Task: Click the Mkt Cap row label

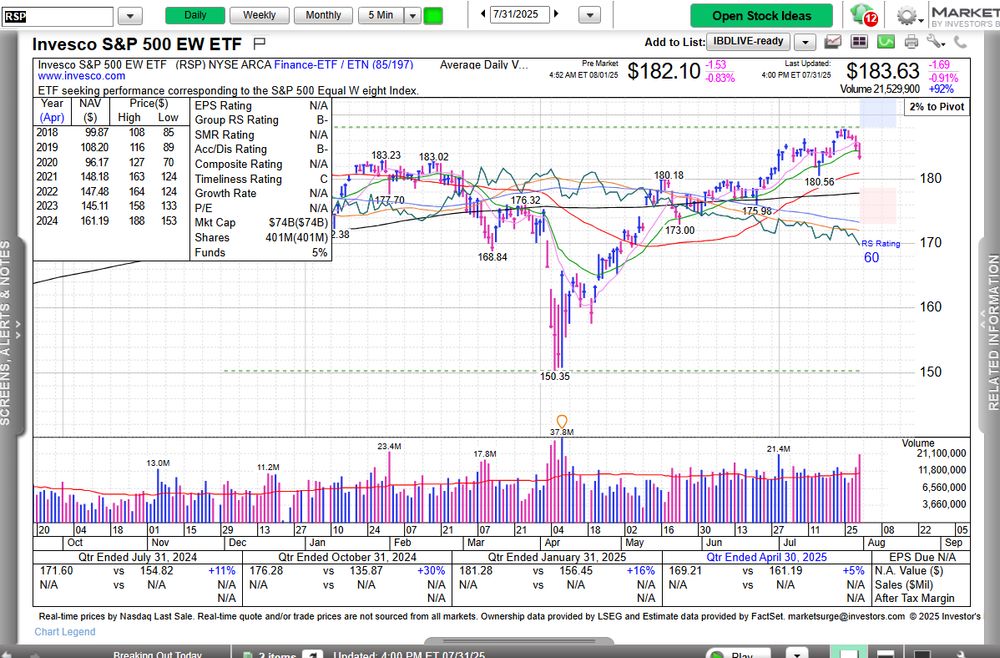Action: (215, 223)
